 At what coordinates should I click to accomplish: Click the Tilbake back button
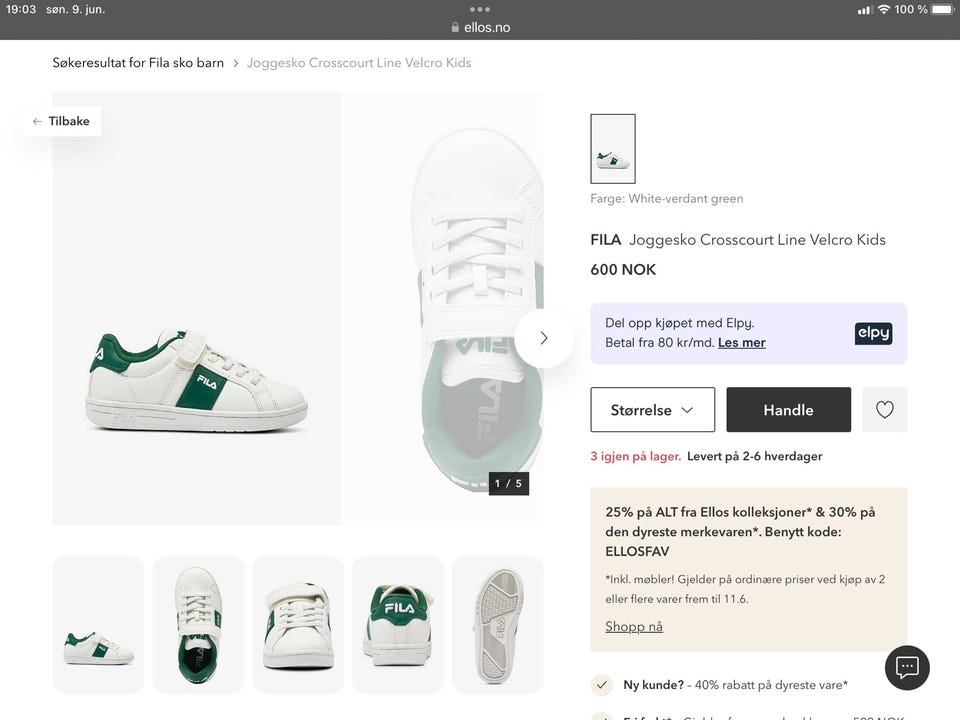click(62, 121)
